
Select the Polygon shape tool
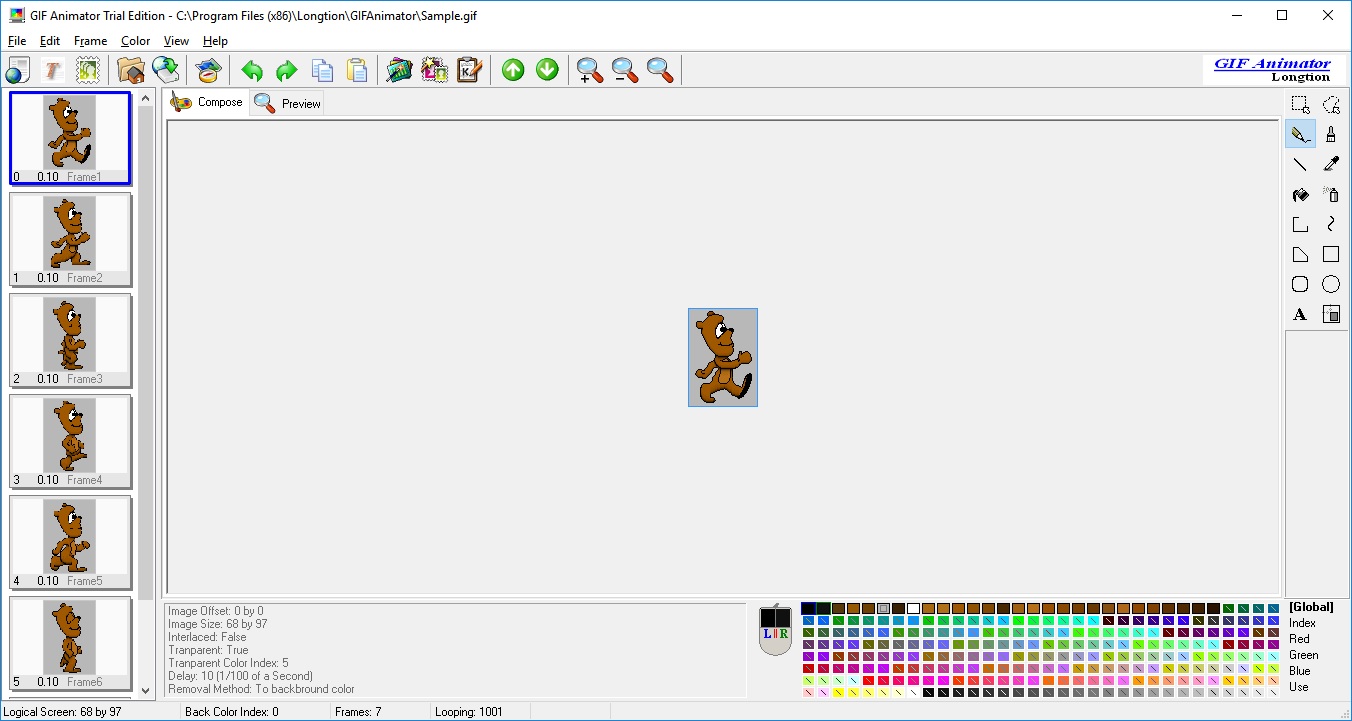point(1300,254)
